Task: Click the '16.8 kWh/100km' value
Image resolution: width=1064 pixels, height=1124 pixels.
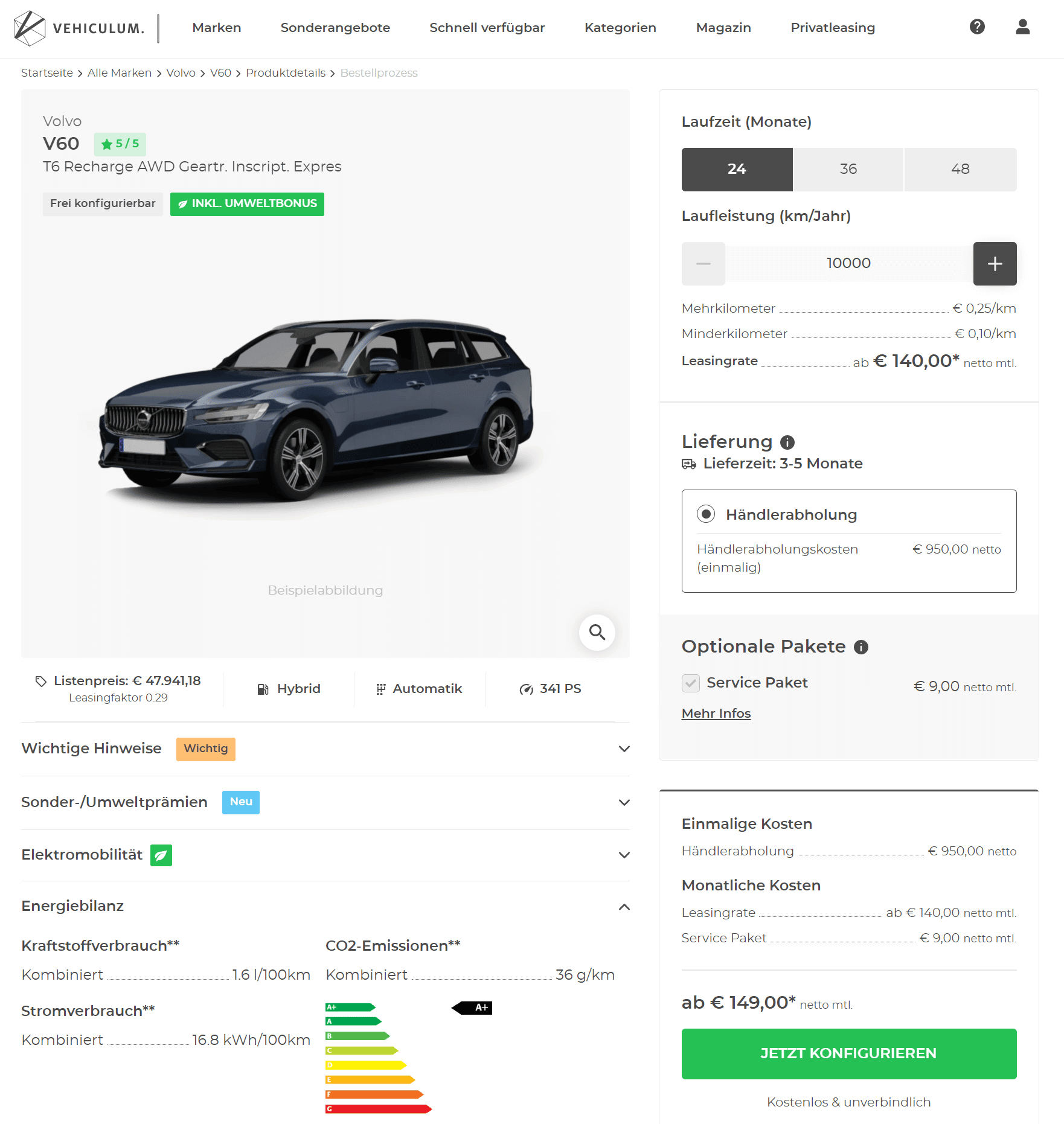Action: 251,1040
